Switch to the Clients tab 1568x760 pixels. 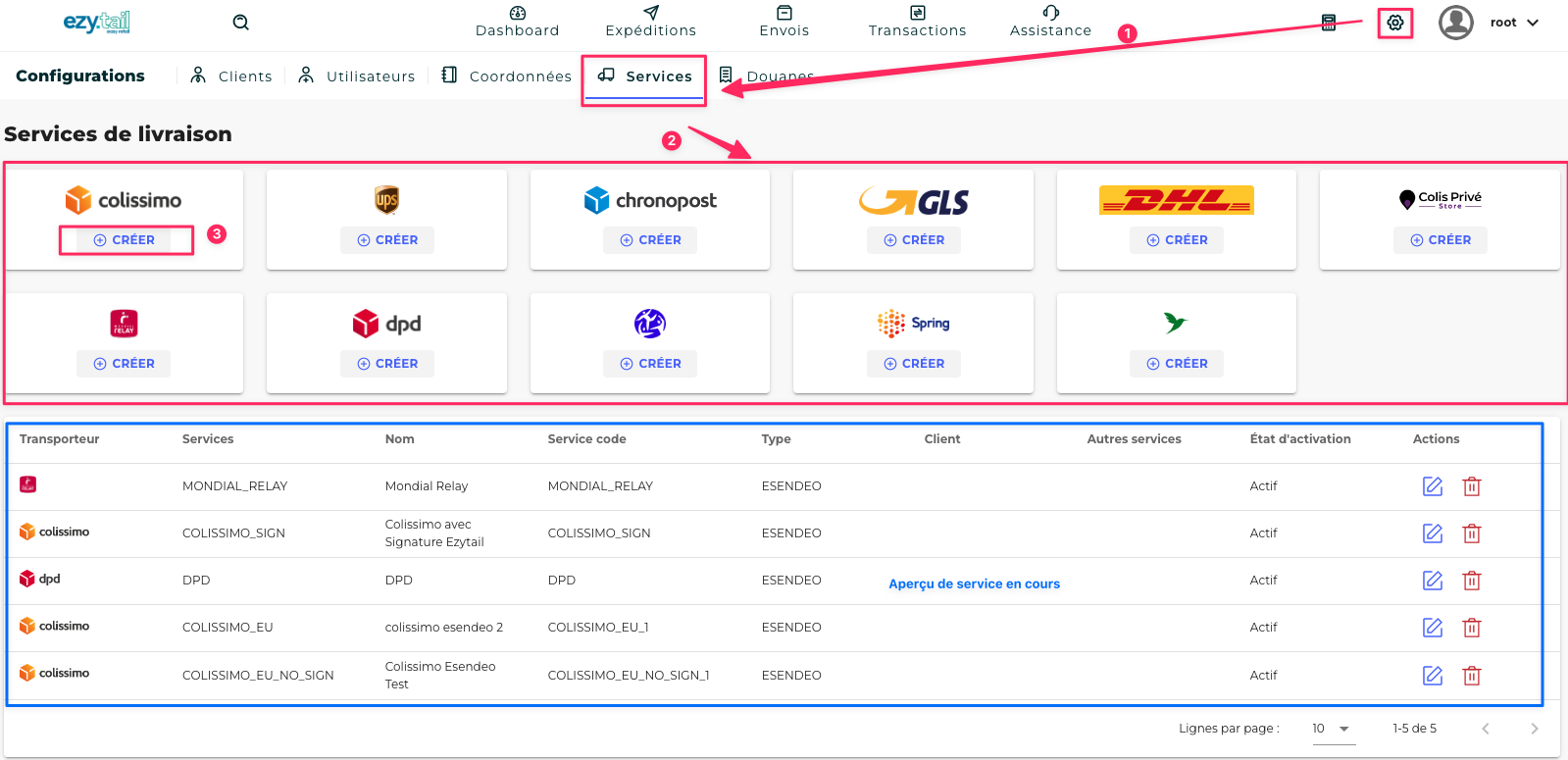[x=231, y=76]
